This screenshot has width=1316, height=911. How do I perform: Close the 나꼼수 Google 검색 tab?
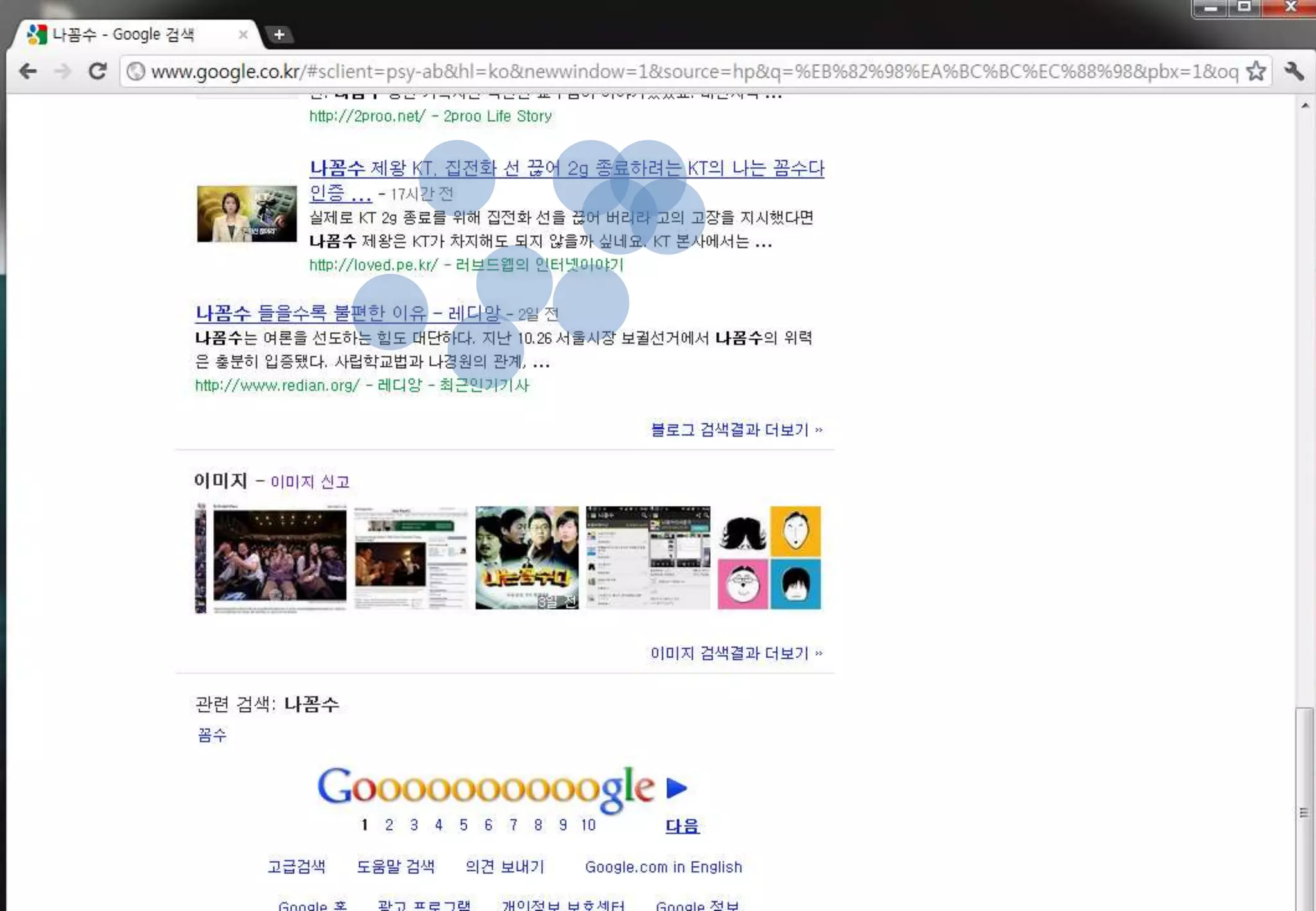pos(243,35)
